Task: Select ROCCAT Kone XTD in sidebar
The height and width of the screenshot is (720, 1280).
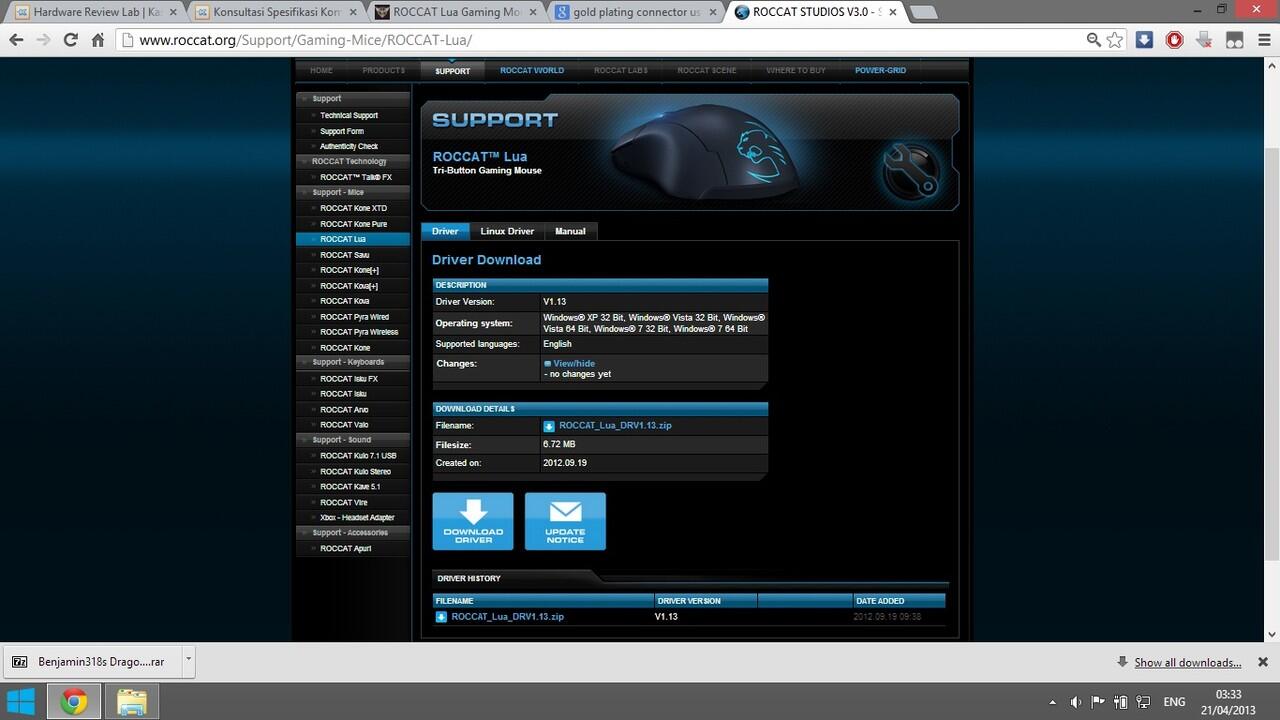Action: pos(353,208)
